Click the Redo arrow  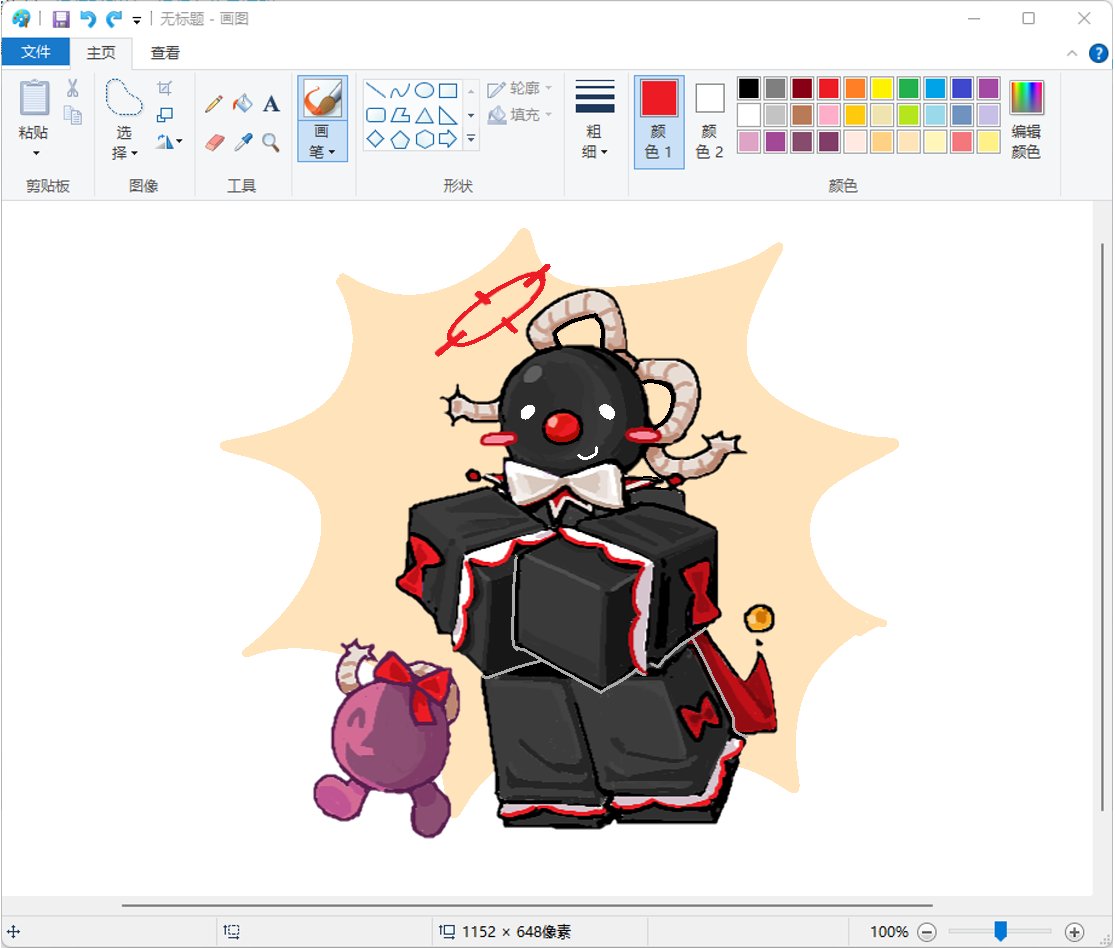[114, 19]
